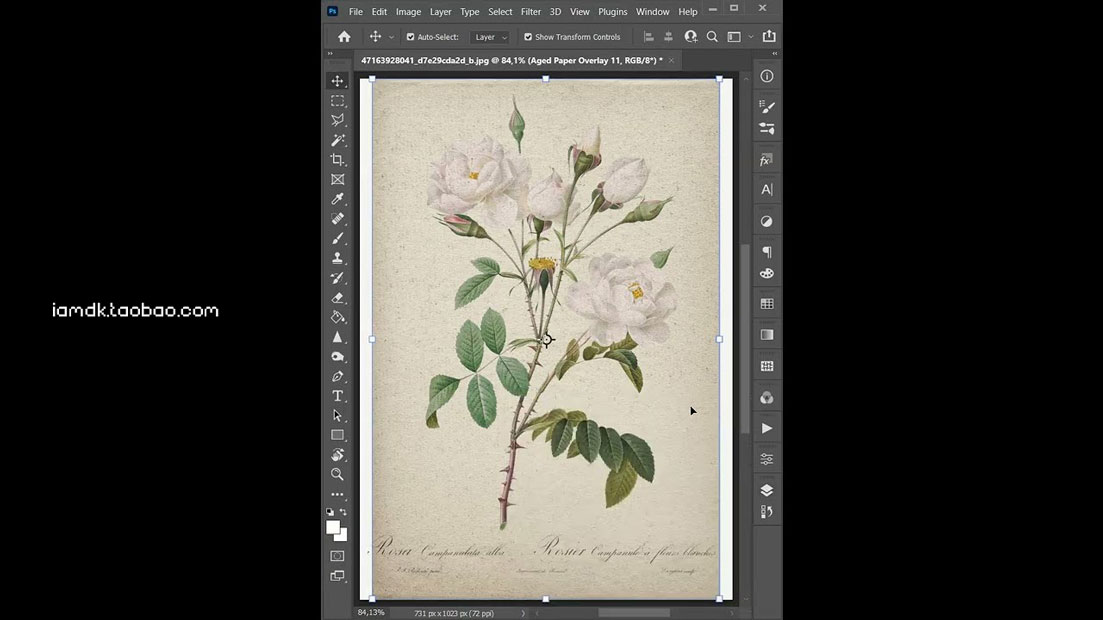Image resolution: width=1103 pixels, height=620 pixels.
Task: Click the Share document icon
Action: (x=769, y=36)
